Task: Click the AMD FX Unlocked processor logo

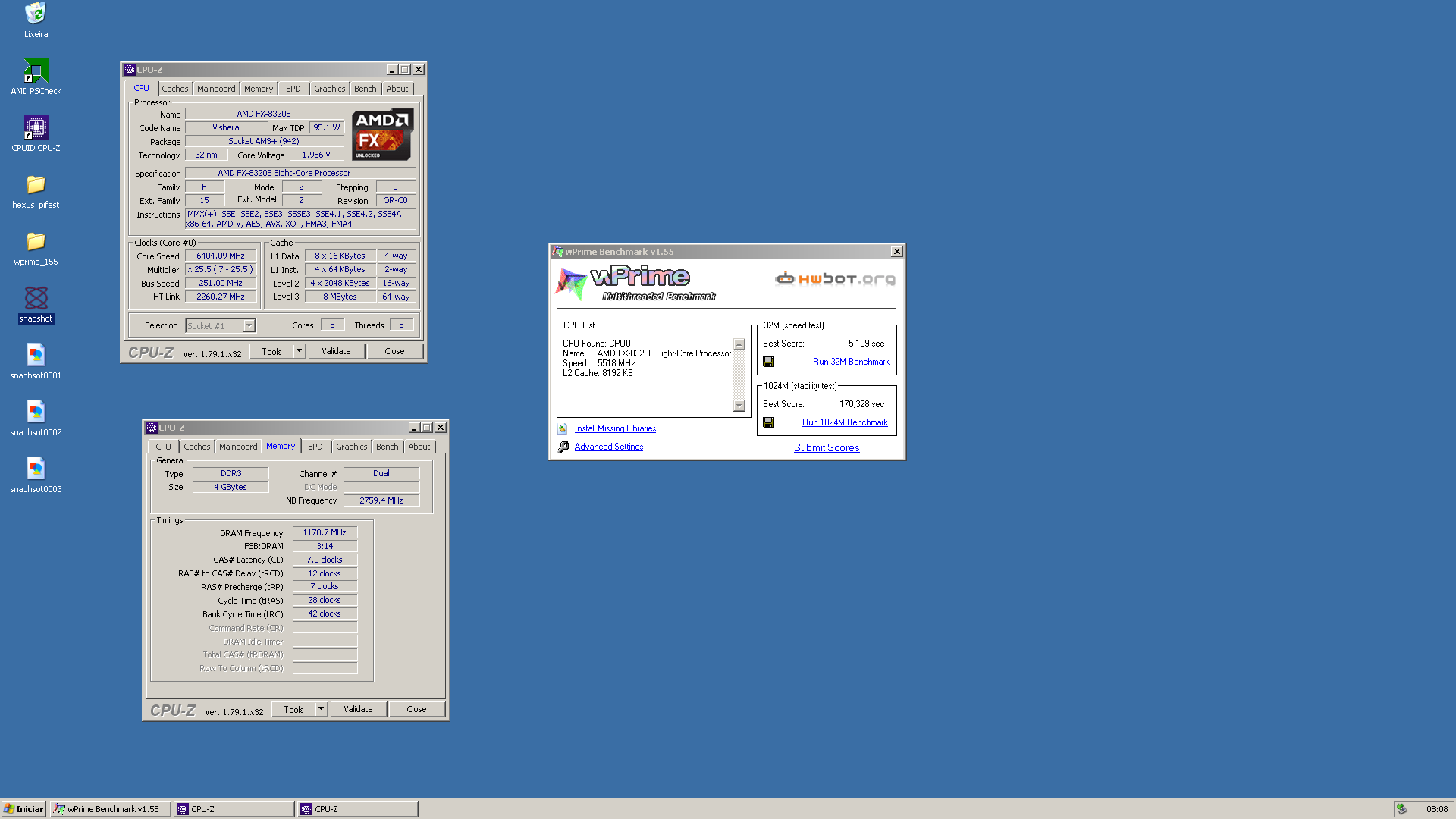Action: click(x=383, y=134)
